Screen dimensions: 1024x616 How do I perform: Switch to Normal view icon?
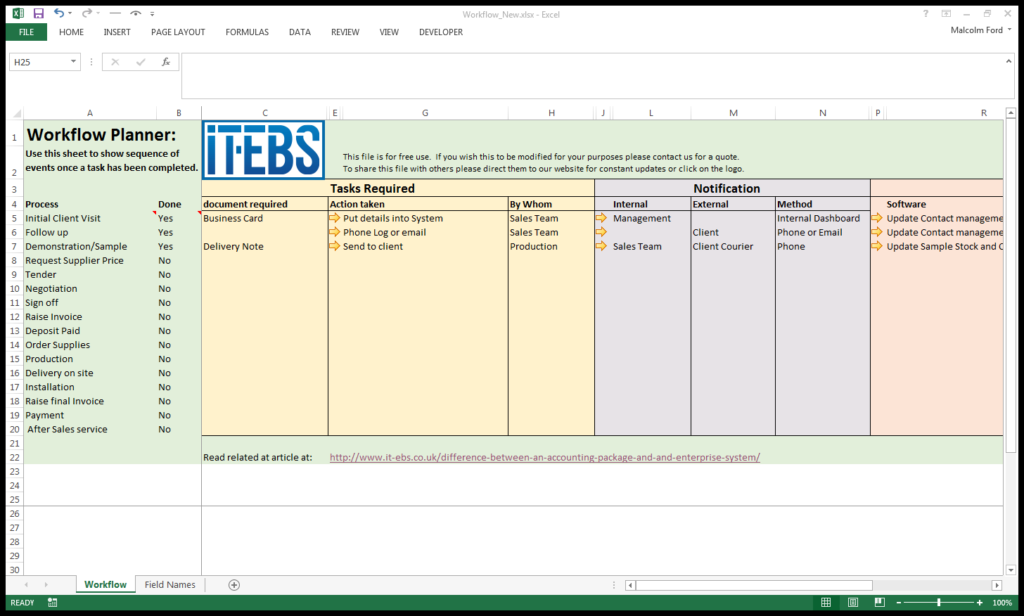point(826,602)
